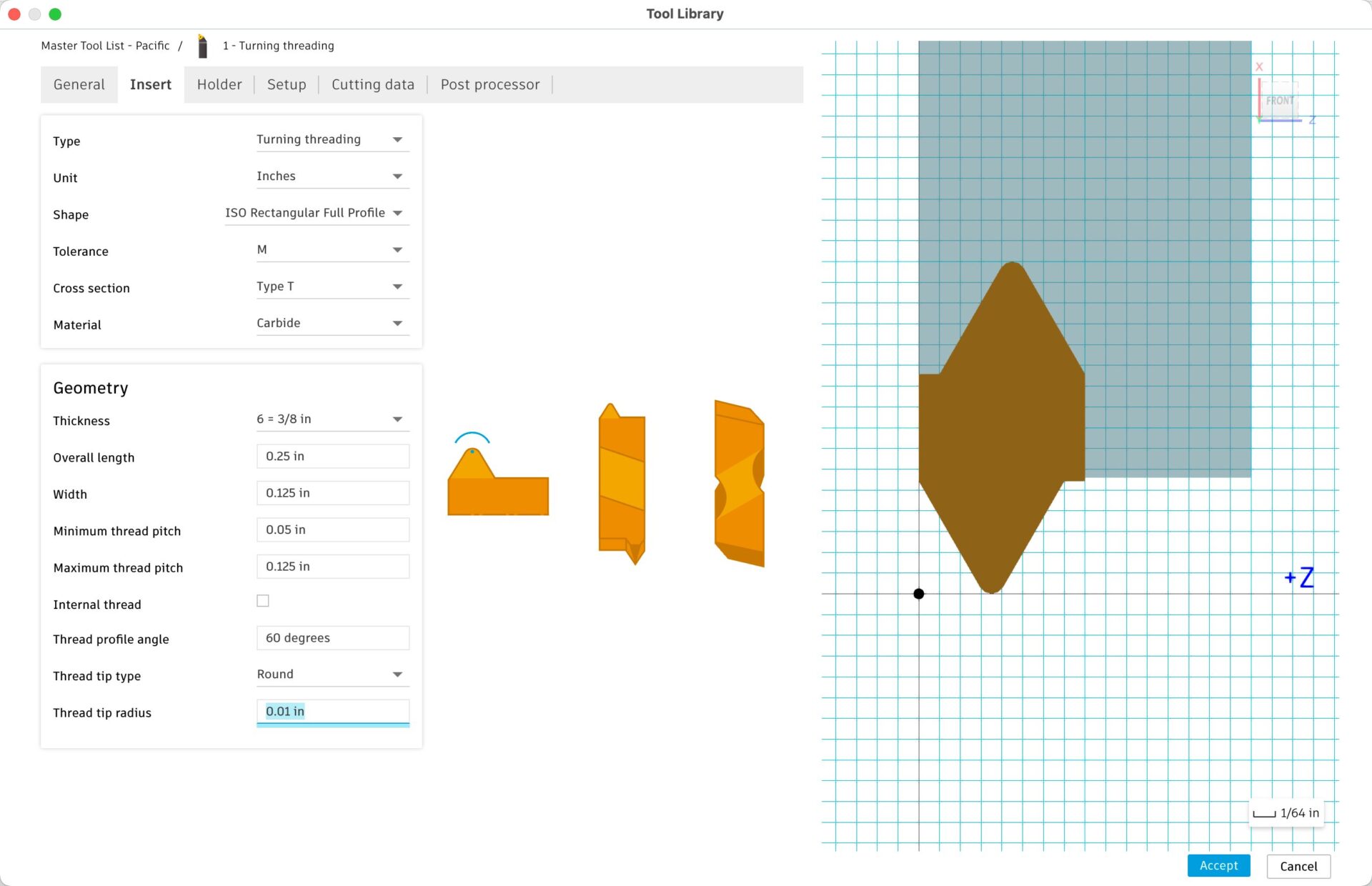Click the origin point marker on the grid
Viewport: 1372px width, 886px height.
919,594
